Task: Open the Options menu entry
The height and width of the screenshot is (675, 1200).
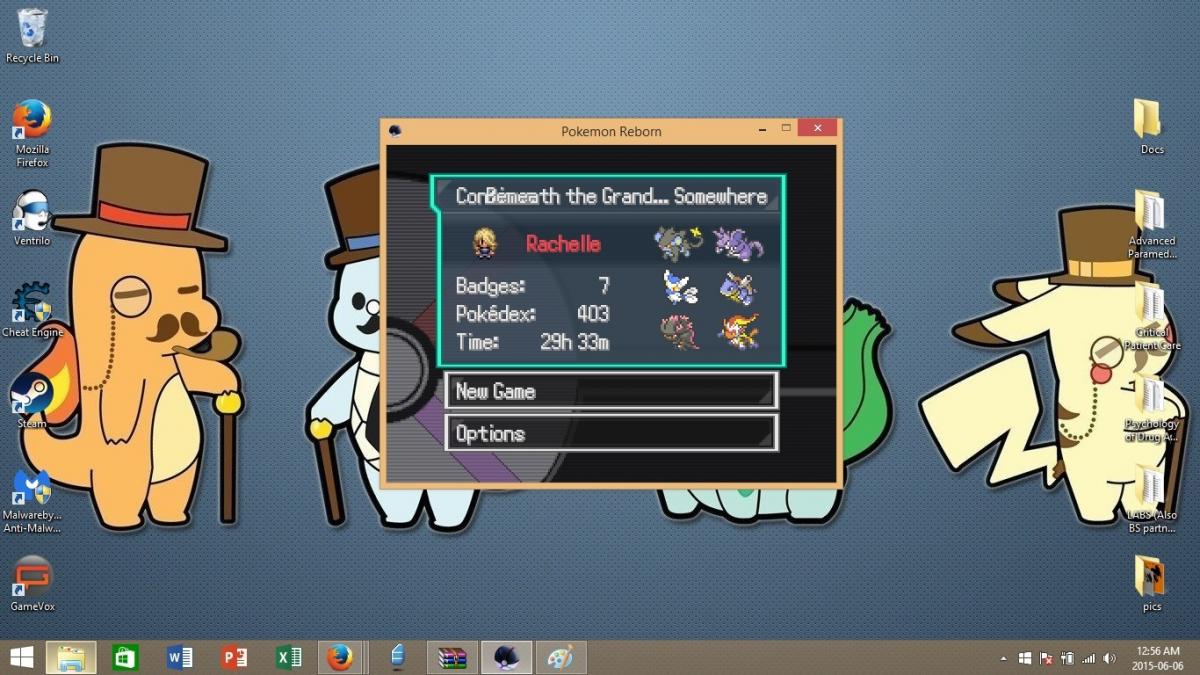Action: pos(610,433)
